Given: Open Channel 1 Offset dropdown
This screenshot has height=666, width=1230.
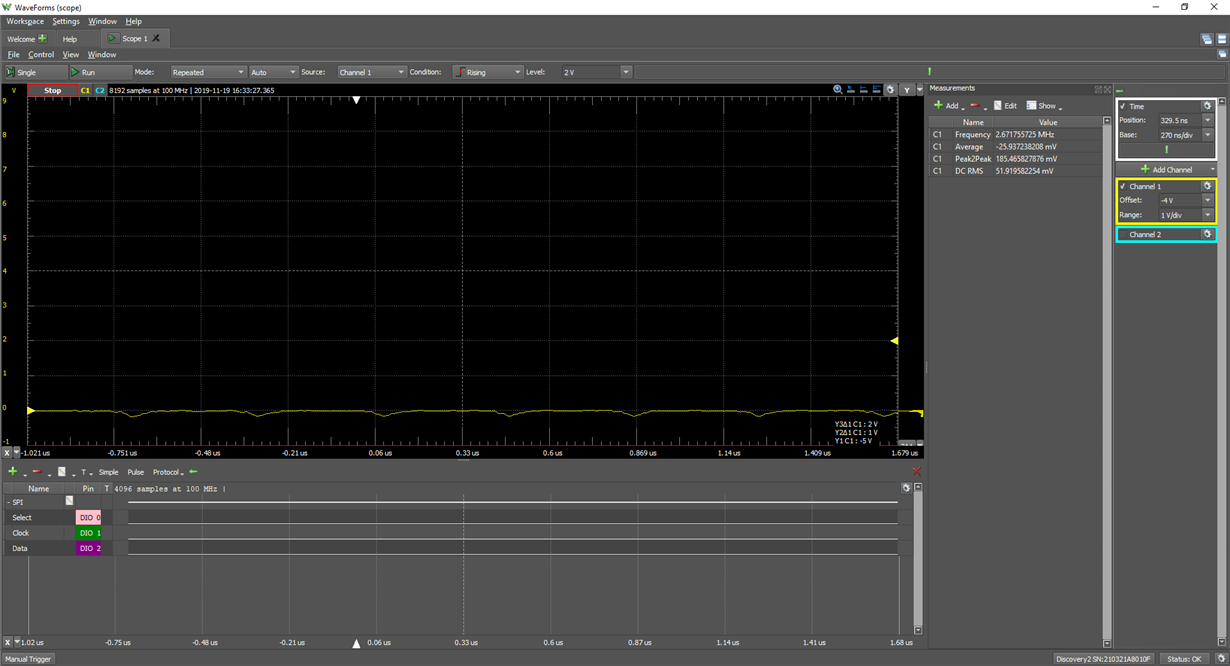Looking at the screenshot, I should 1207,200.
